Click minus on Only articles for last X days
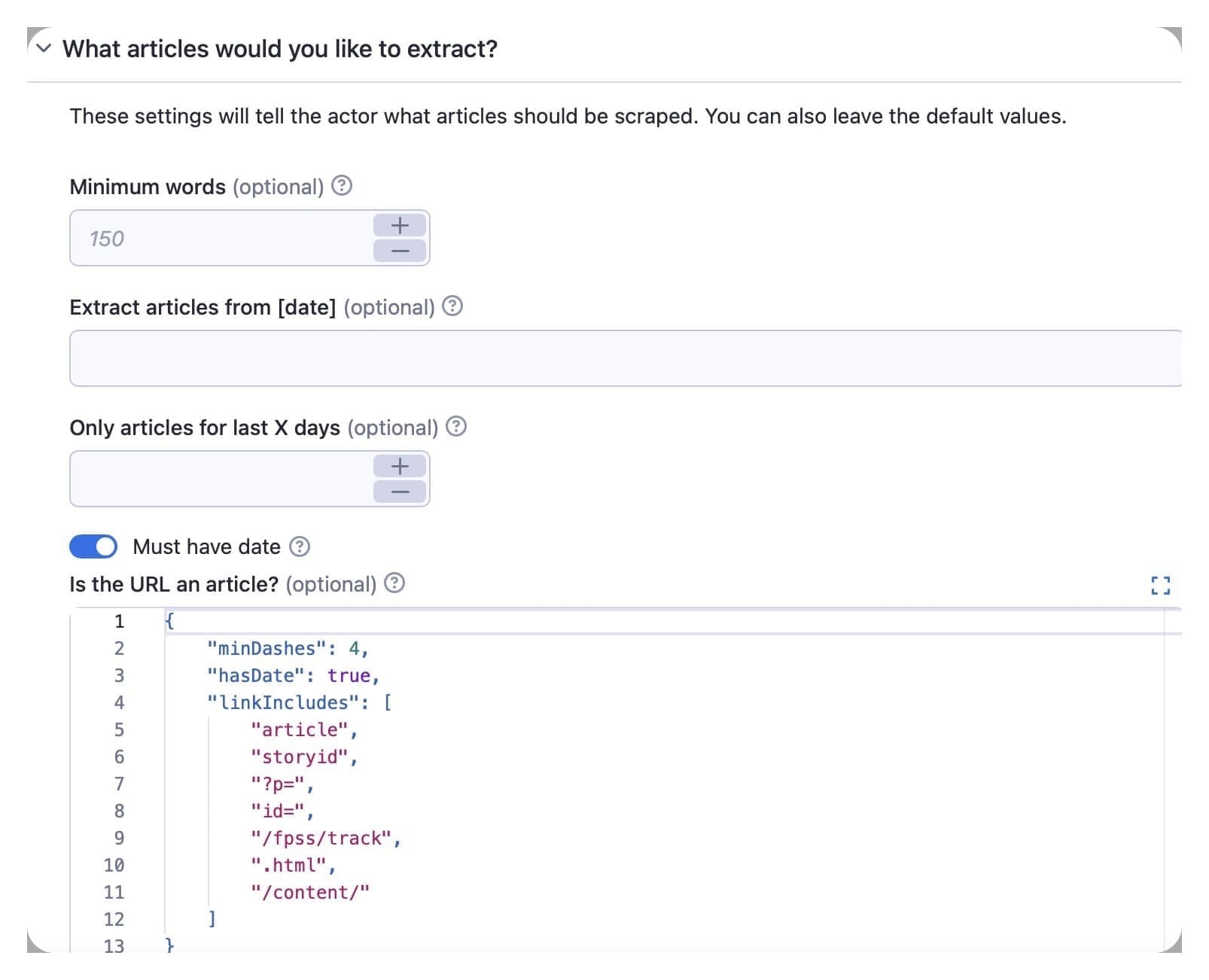 tap(399, 492)
